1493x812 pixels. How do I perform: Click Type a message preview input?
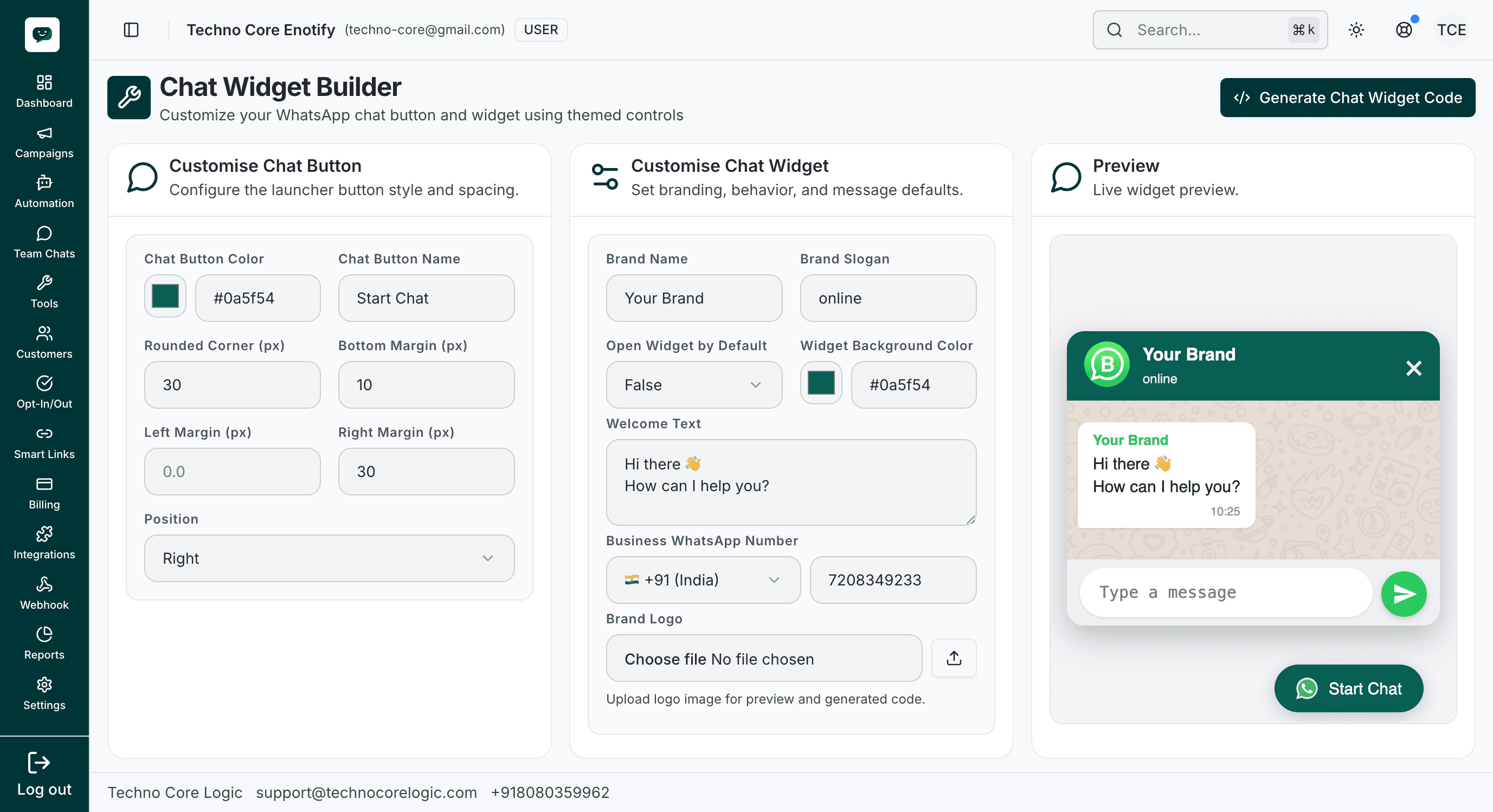coord(1226,592)
